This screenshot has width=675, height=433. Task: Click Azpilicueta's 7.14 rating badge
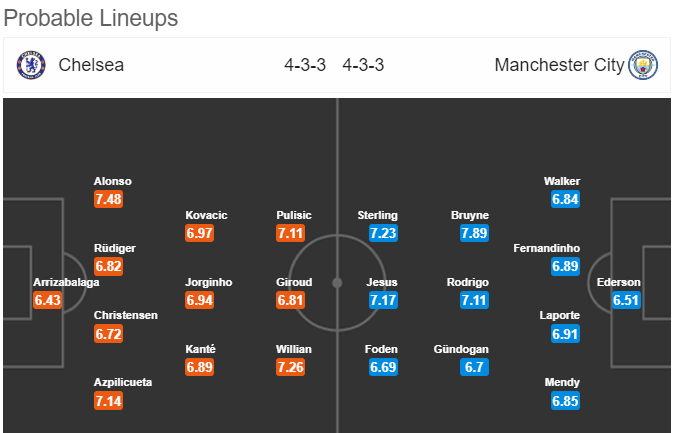[109, 401]
